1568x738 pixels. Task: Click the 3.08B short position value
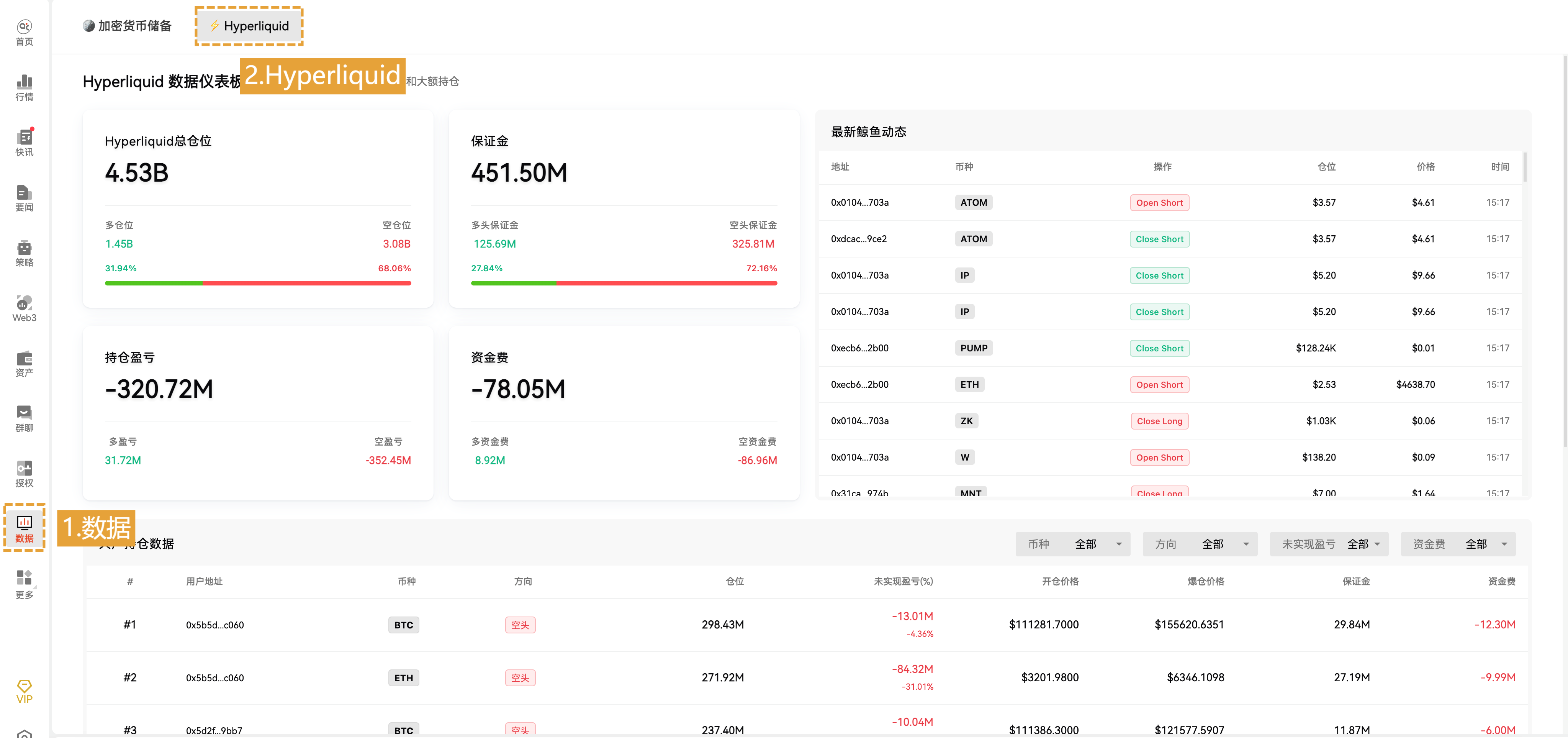pos(396,244)
